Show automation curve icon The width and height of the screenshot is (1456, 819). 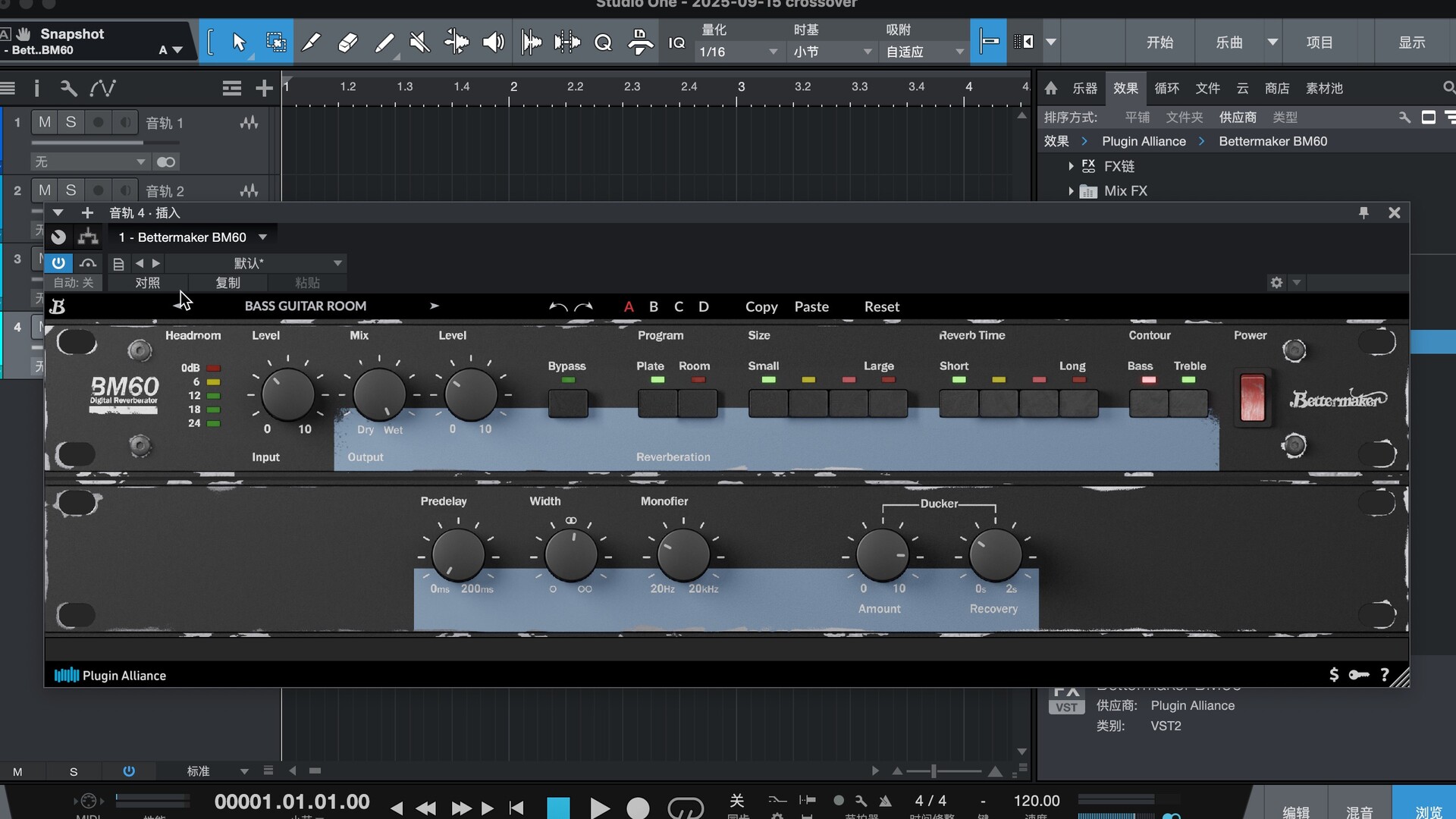(103, 89)
